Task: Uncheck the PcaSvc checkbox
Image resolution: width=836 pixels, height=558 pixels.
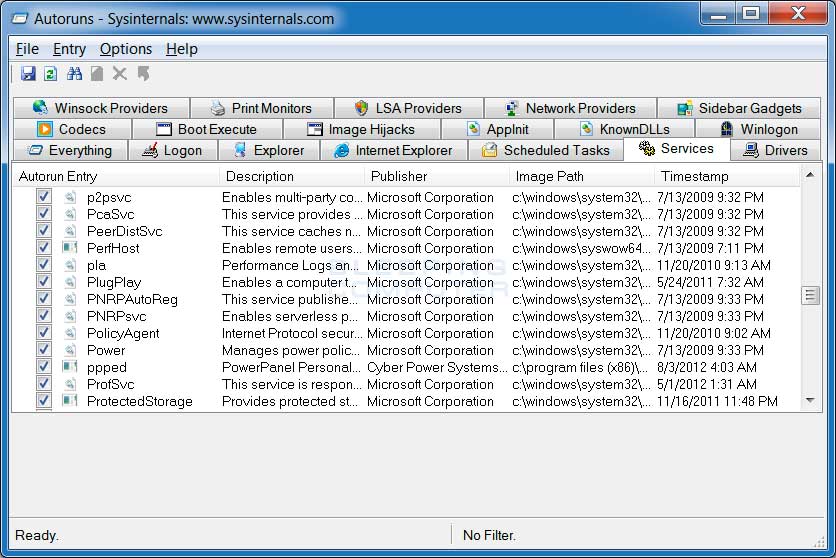Action: [44, 214]
